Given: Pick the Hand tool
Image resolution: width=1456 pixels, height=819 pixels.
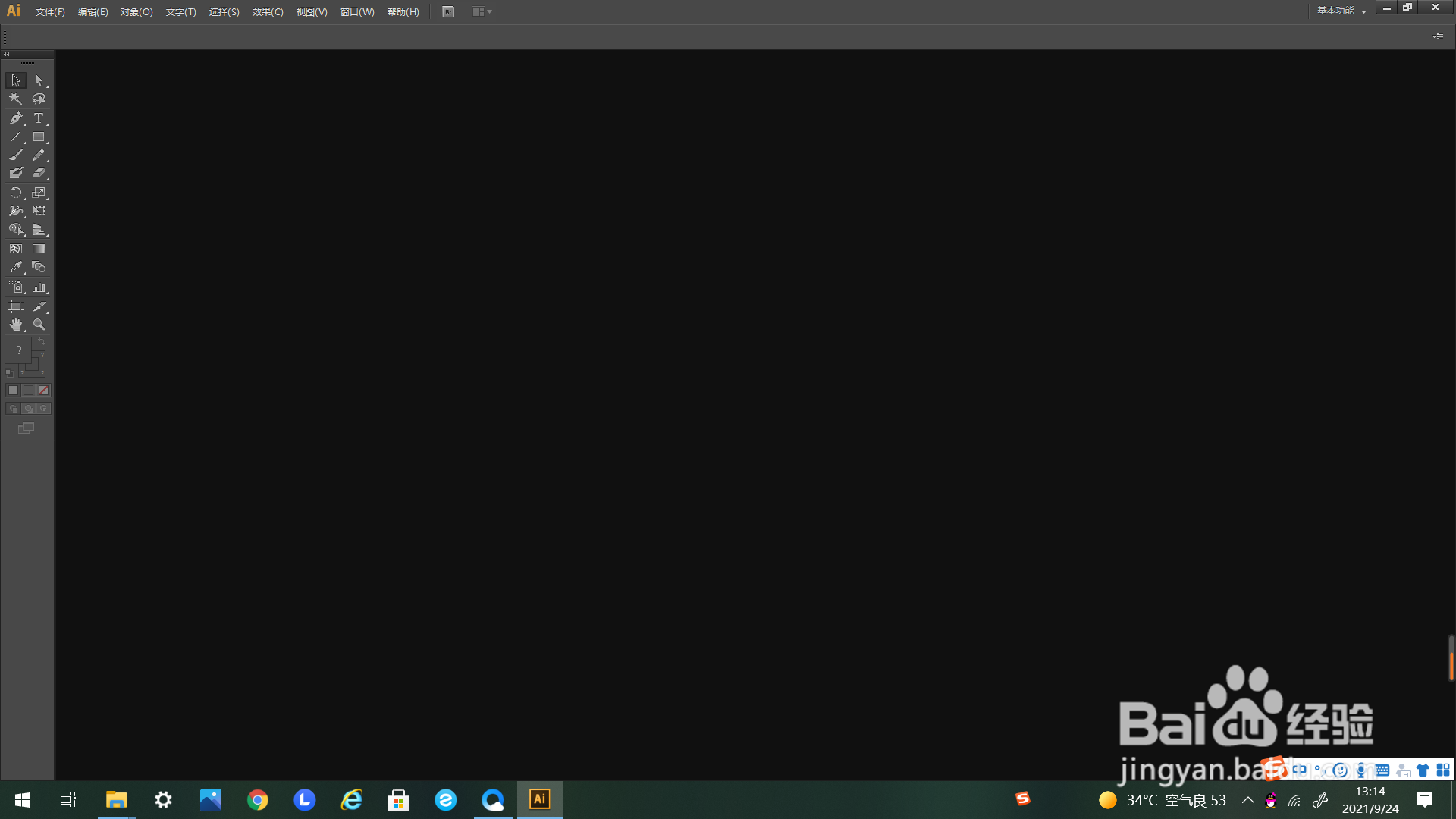Looking at the screenshot, I should 16,325.
